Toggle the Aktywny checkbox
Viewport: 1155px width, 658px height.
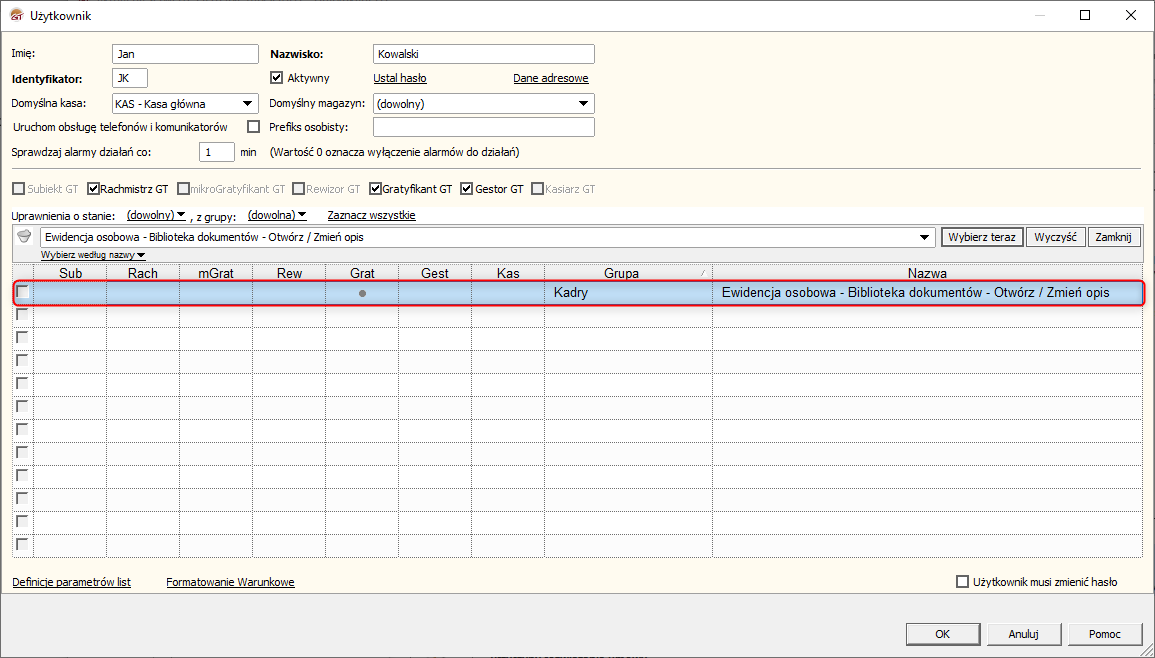pos(277,77)
